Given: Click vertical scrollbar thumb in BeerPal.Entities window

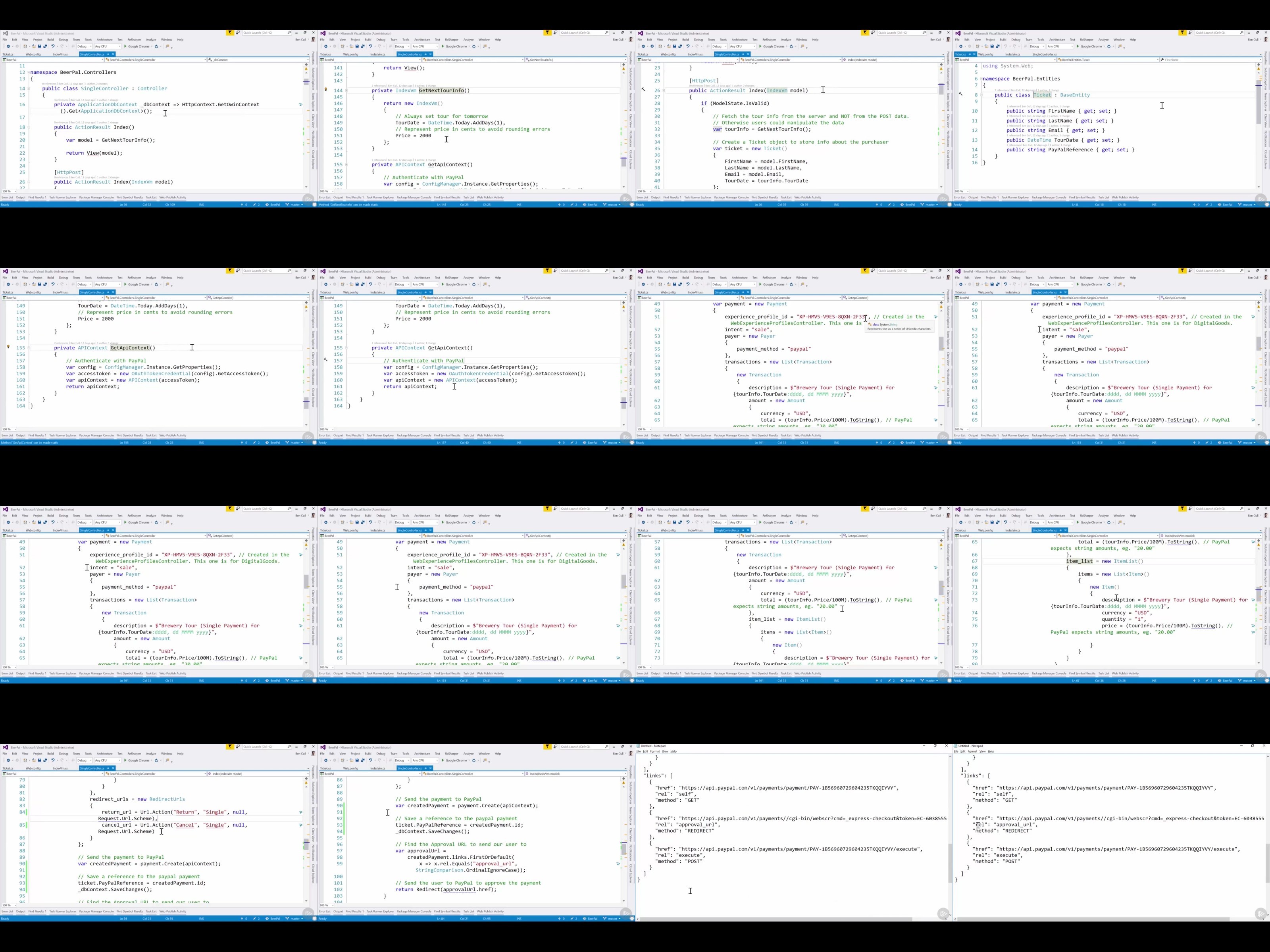Looking at the screenshot, I should 1258,102.
